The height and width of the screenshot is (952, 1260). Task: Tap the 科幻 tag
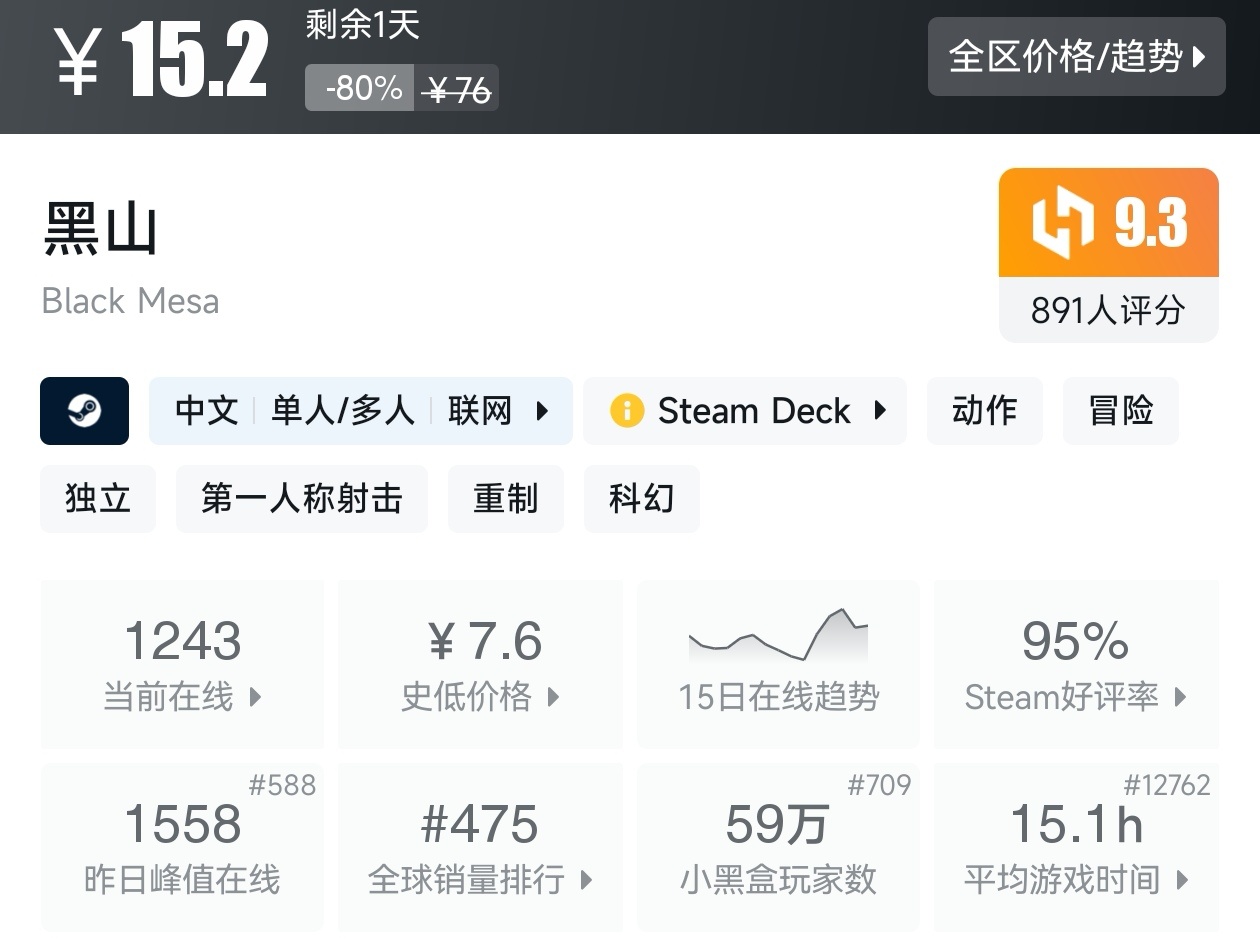(x=641, y=498)
